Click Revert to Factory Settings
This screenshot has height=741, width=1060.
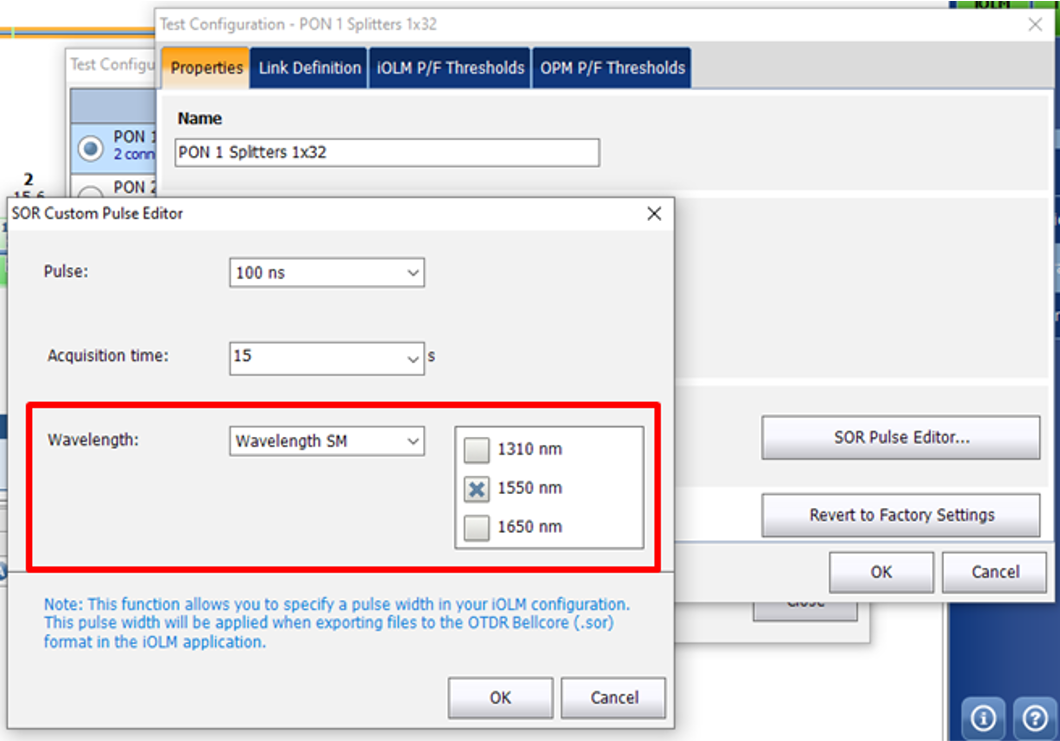899,514
